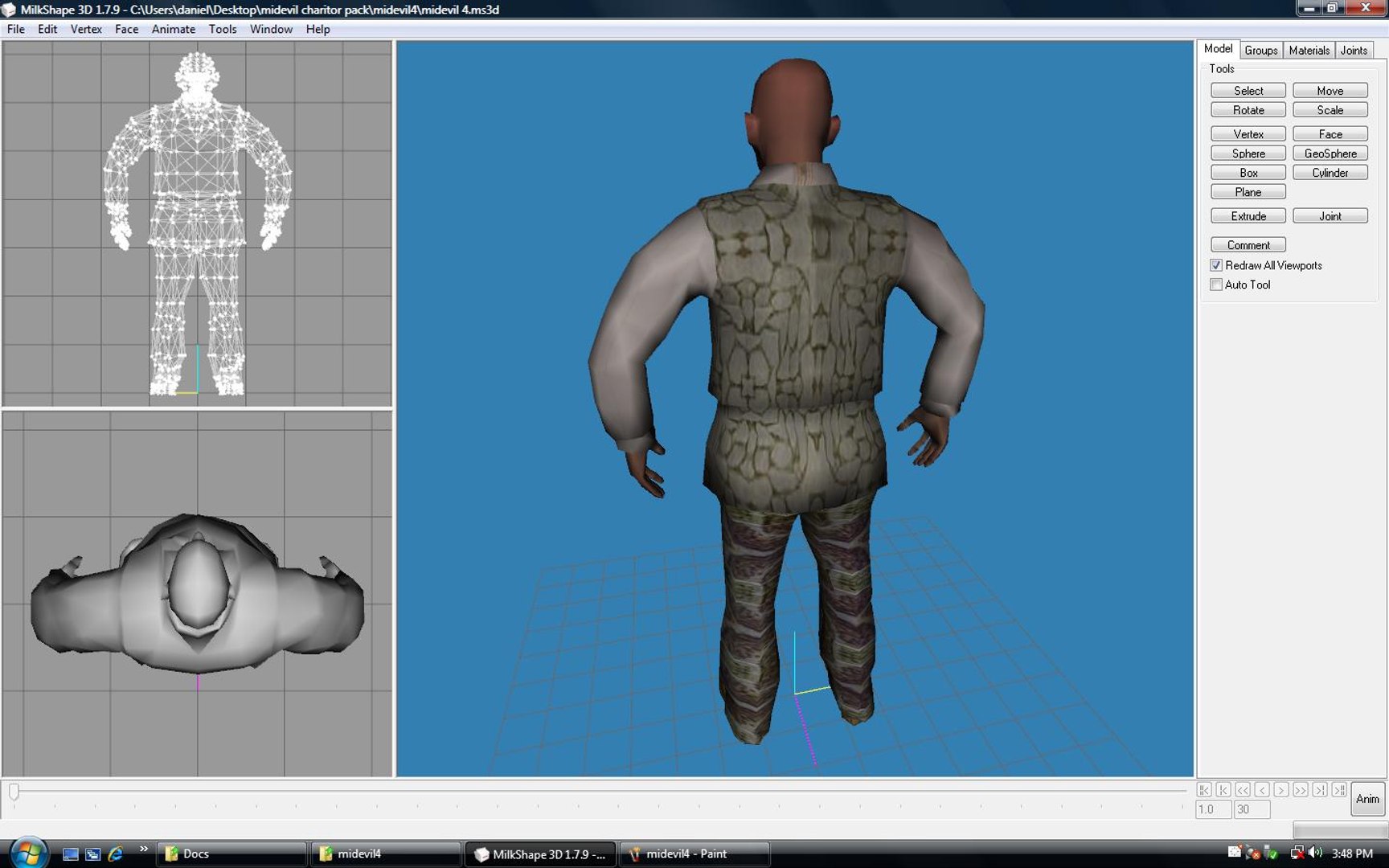This screenshot has height=868, width=1389.
Task: Click the Sphere primitive button
Action: tap(1248, 154)
